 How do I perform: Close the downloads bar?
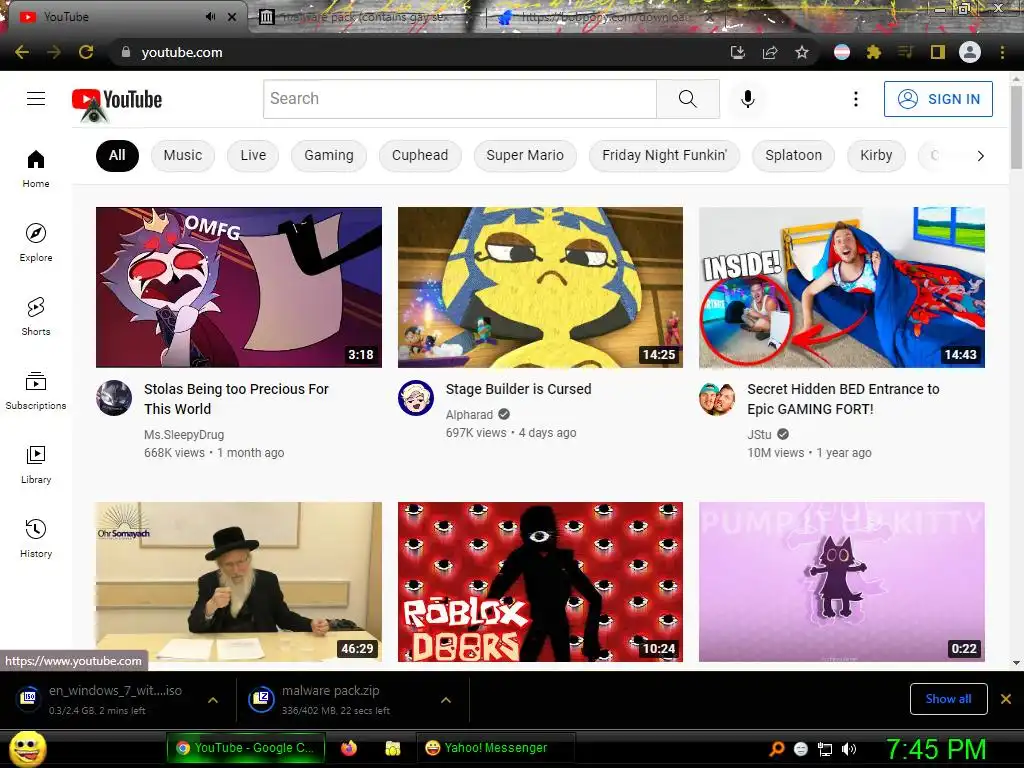point(1006,699)
